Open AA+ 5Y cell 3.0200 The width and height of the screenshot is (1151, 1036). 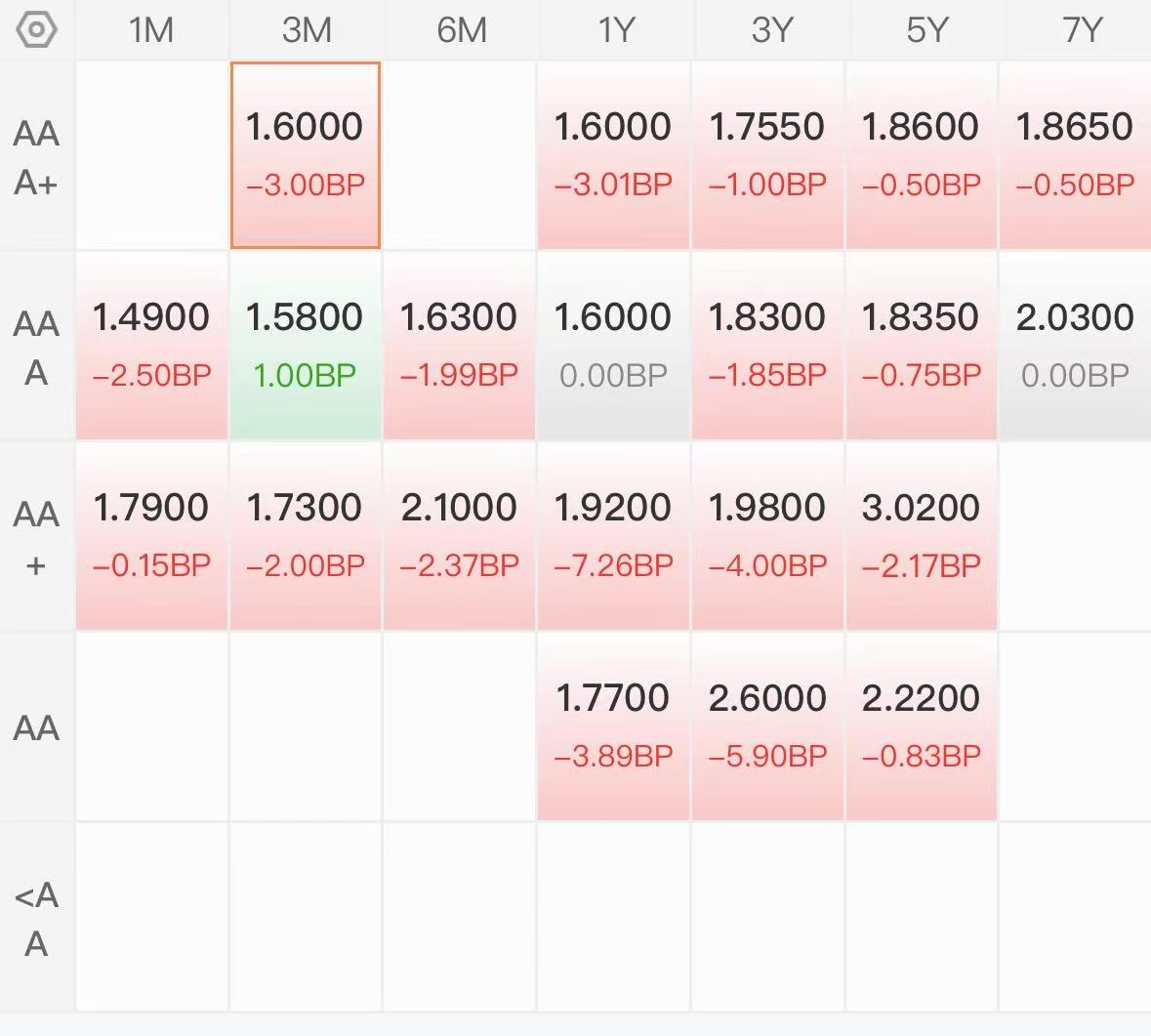(922, 537)
